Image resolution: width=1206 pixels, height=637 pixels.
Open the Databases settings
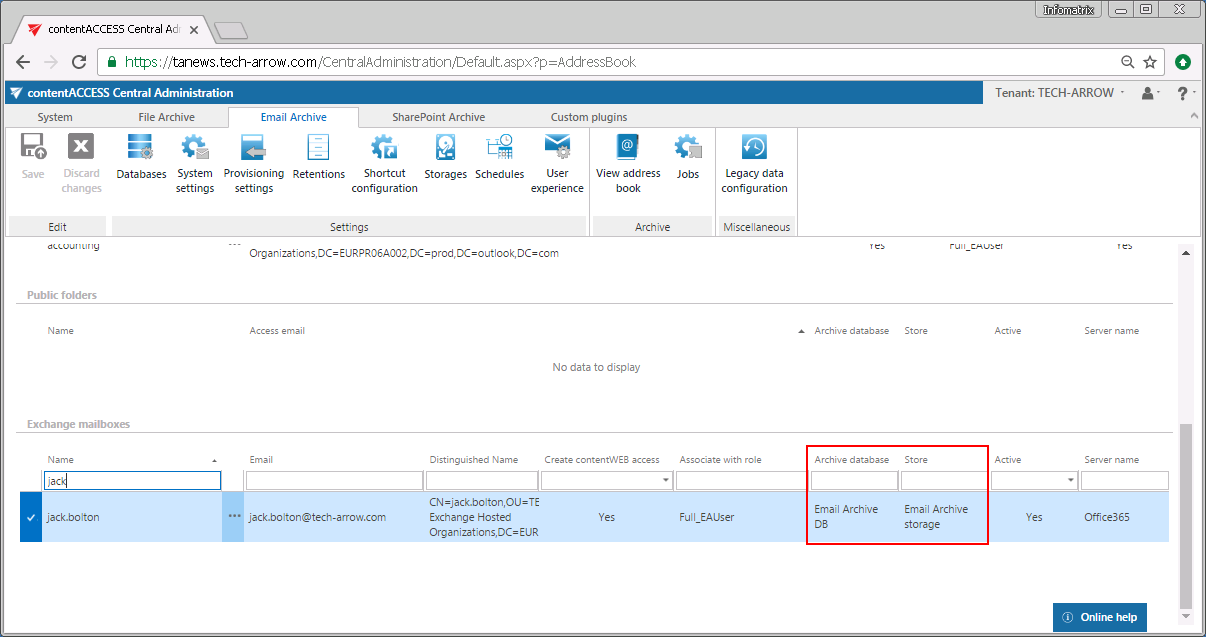click(x=141, y=158)
